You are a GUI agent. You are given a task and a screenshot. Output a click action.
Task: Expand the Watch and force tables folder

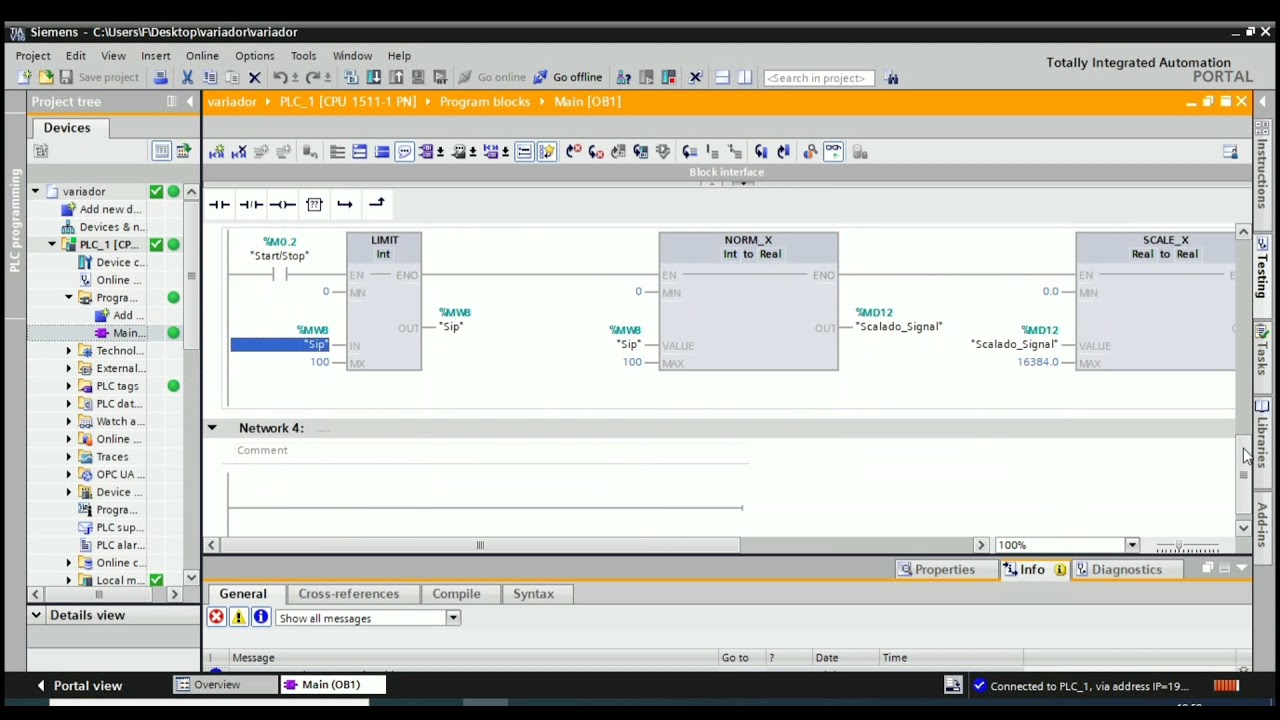(x=69, y=422)
